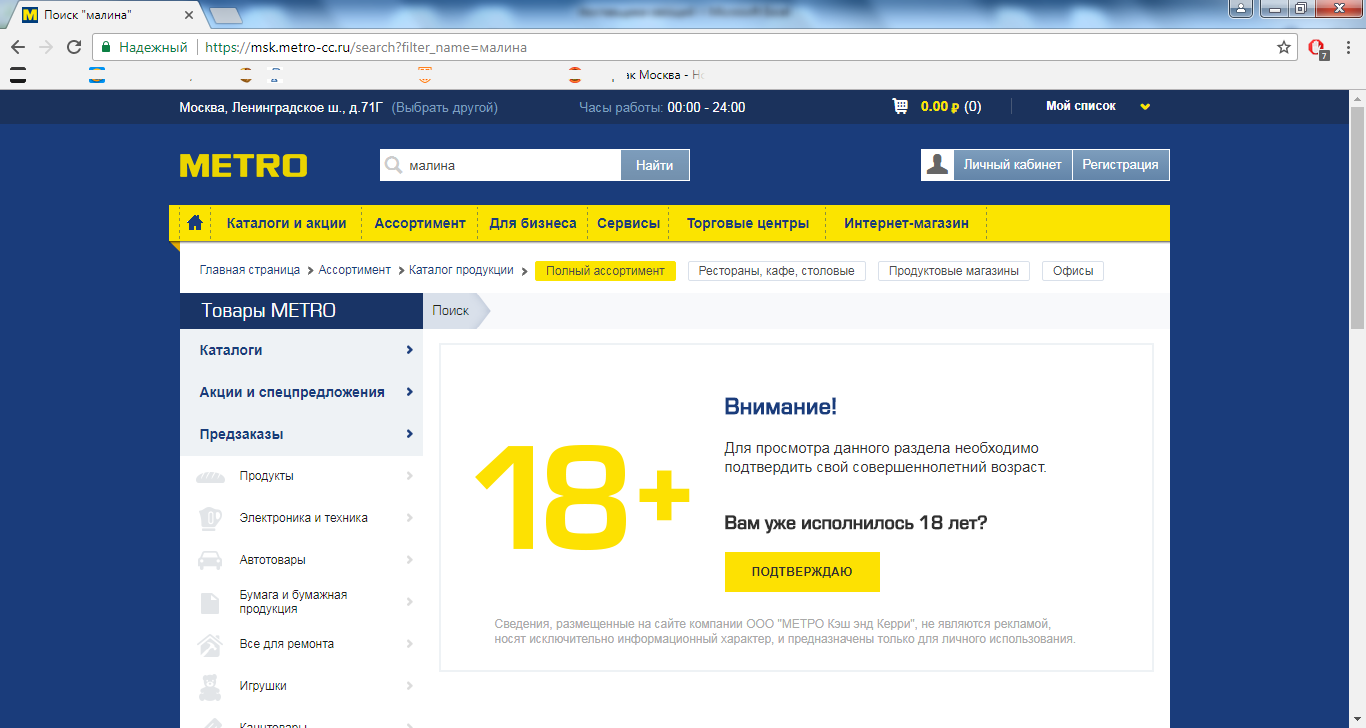Expand Акции и спецпредложения chevron
This screenshot has width=1366, height=728.
(x=410, y=392)
